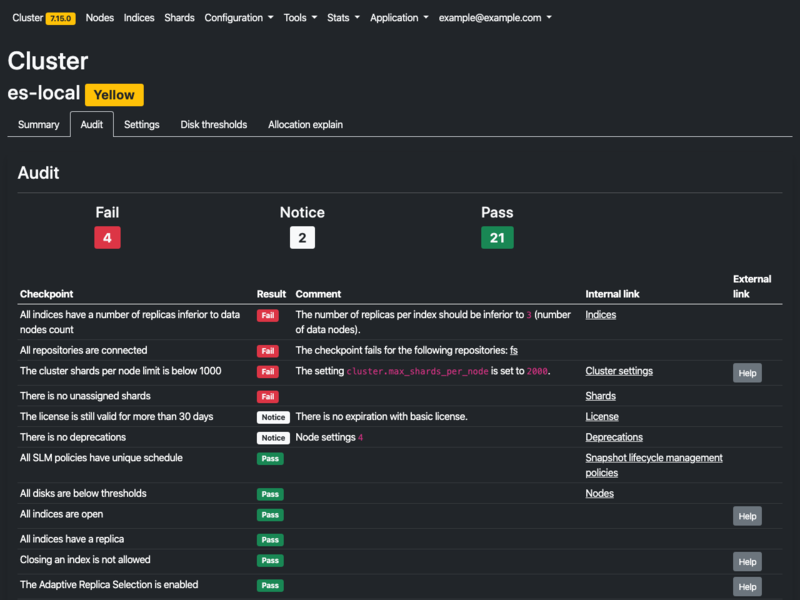Open the Indices internal link
Image resolution: width=800 pixels, height=600 pixels.
[601, 315]
